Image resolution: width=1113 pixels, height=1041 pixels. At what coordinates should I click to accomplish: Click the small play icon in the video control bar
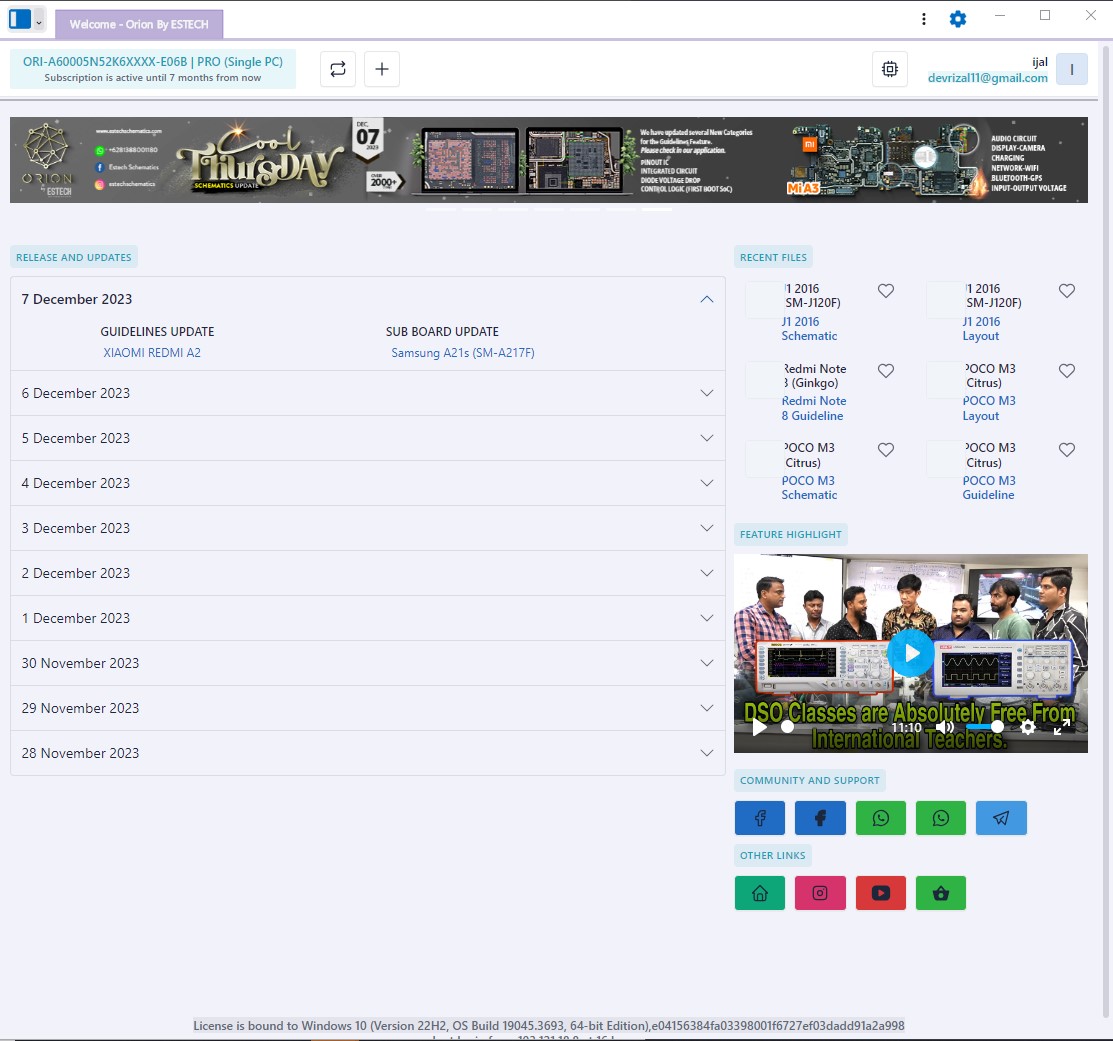(x=759, y=727)
